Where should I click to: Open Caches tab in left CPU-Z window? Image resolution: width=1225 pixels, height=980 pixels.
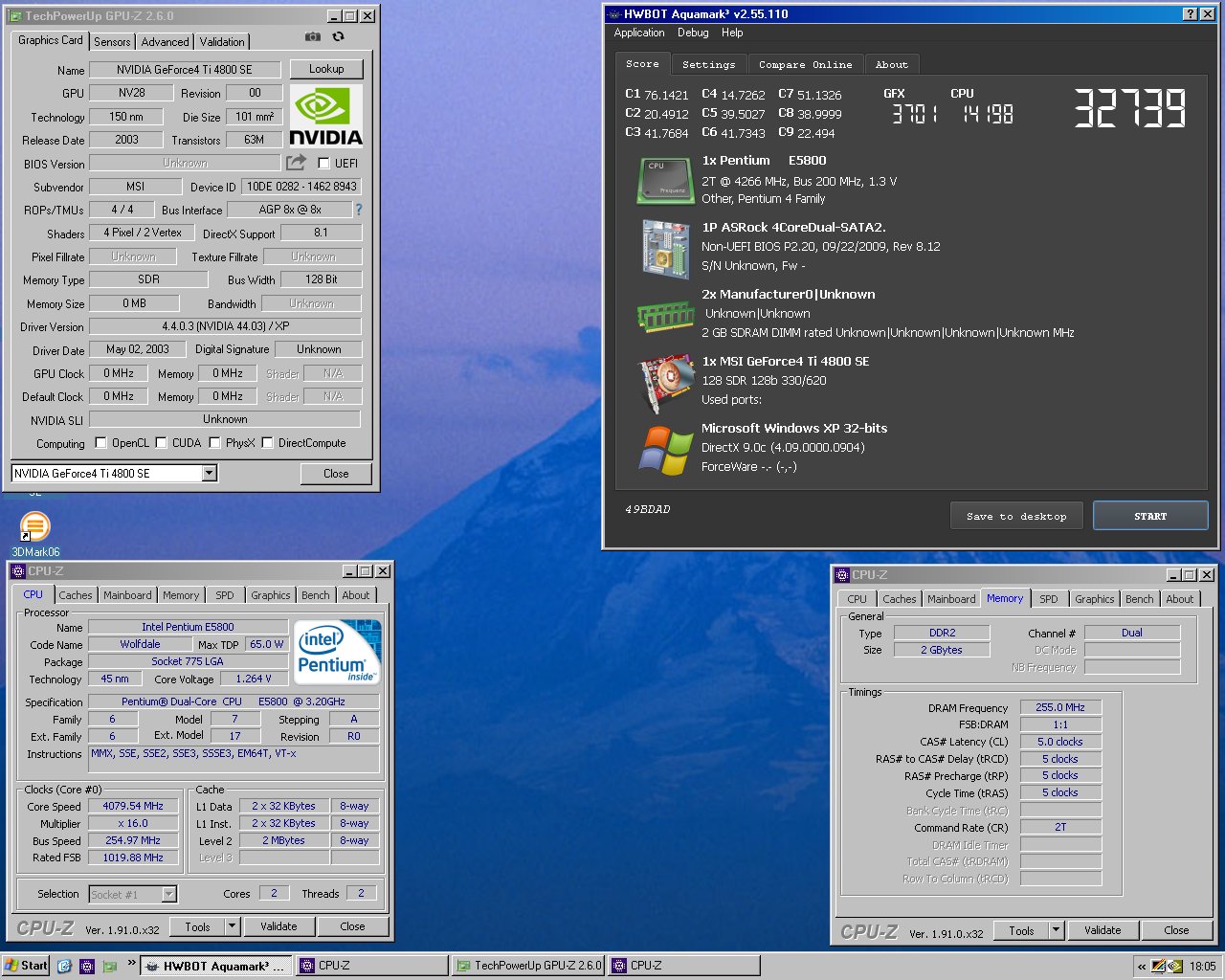[x=76, y=595]
